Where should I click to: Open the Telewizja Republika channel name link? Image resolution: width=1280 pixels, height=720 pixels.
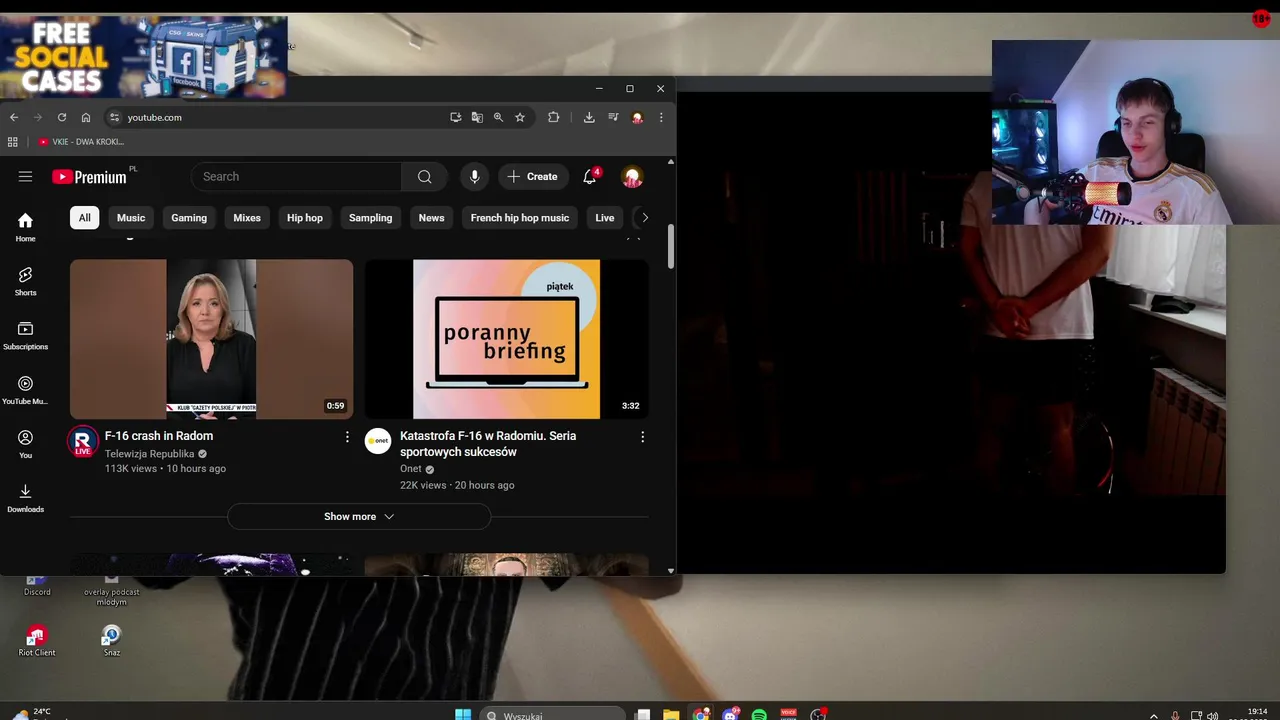click(149, 453)
